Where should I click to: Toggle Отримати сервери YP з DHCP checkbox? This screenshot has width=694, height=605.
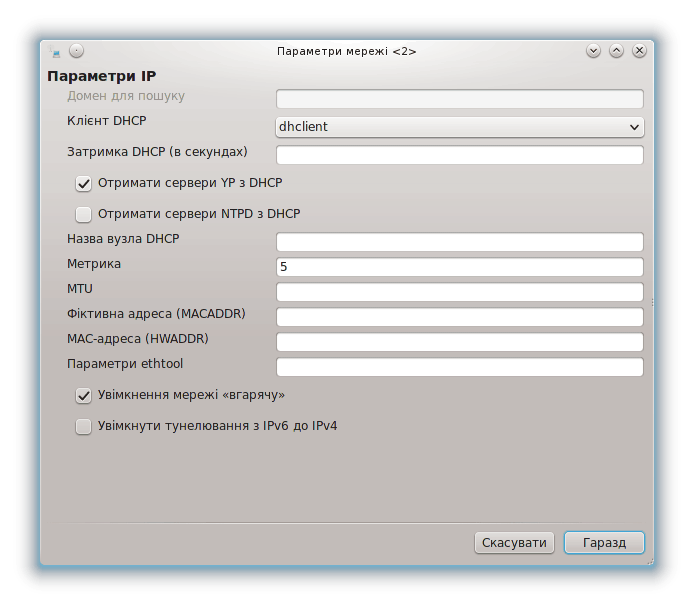point(83,184)
